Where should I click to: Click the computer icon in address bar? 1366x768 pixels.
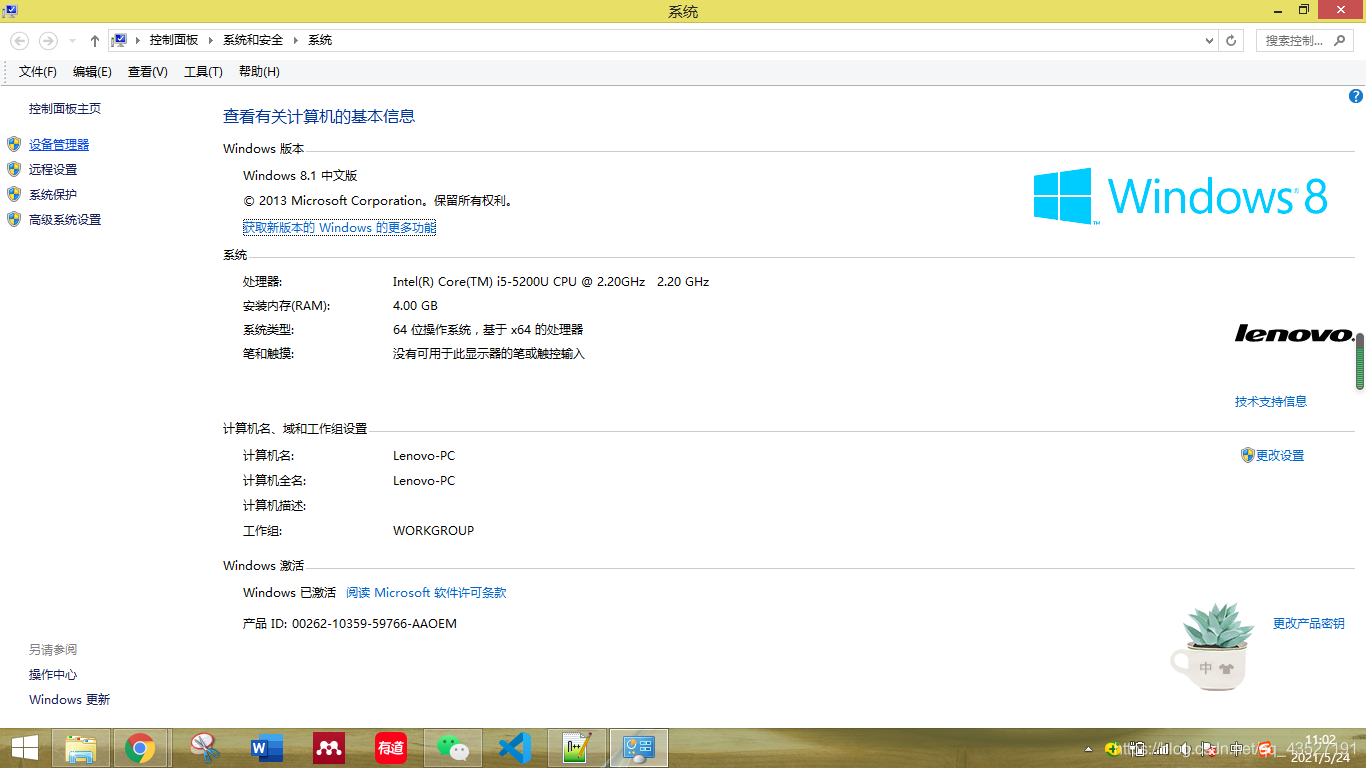(x=120, y=40)
